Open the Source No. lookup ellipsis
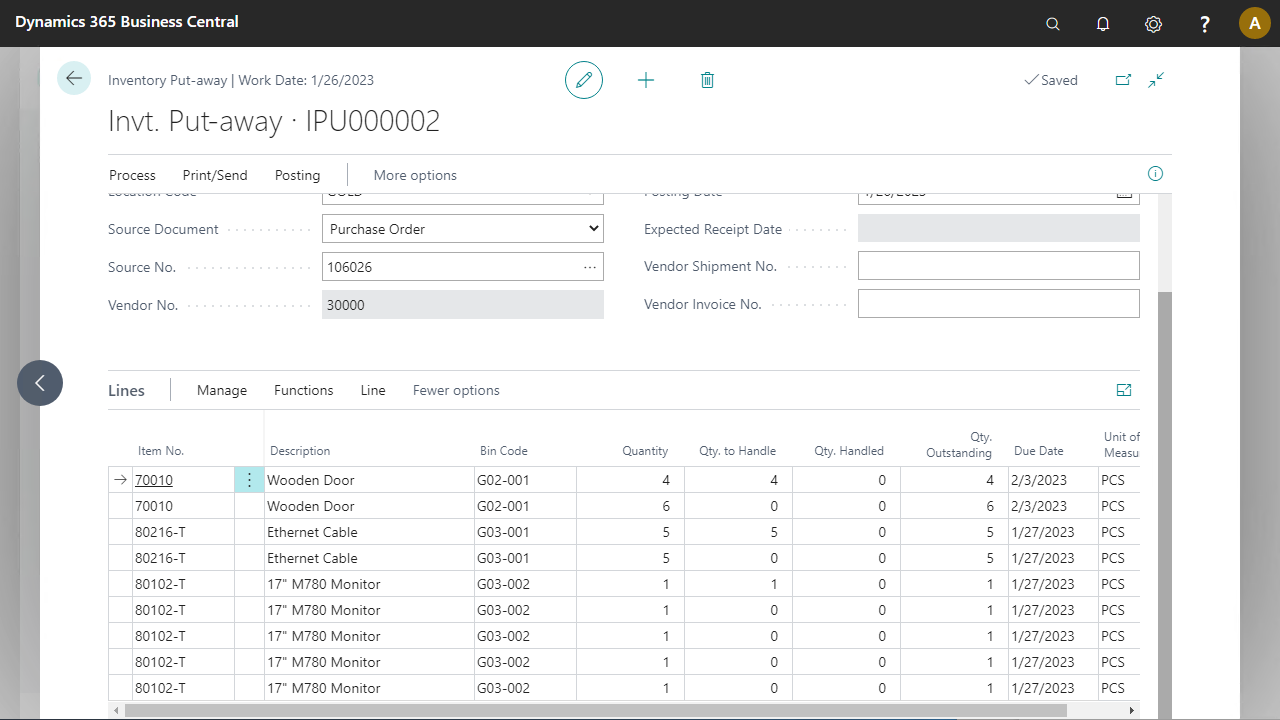This screenshot has height=720, width=1280. coord(590,267)
